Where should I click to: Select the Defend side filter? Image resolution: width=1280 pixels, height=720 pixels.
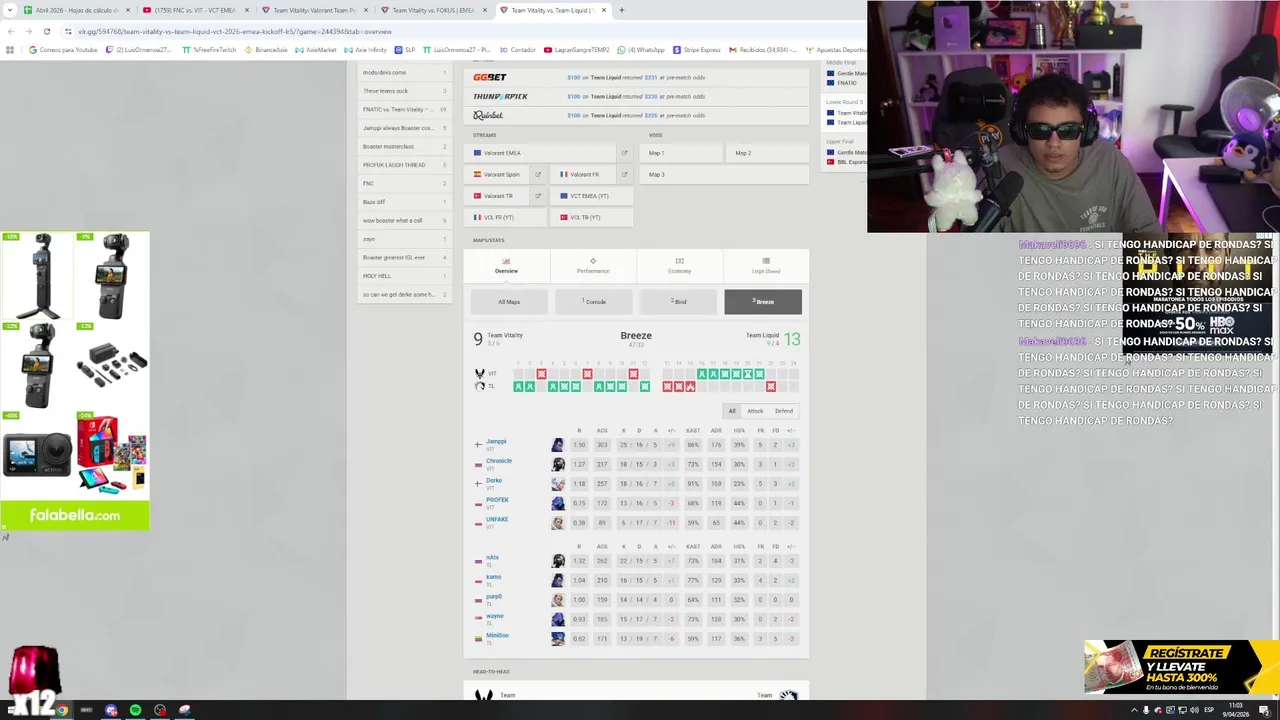(784, 411)
